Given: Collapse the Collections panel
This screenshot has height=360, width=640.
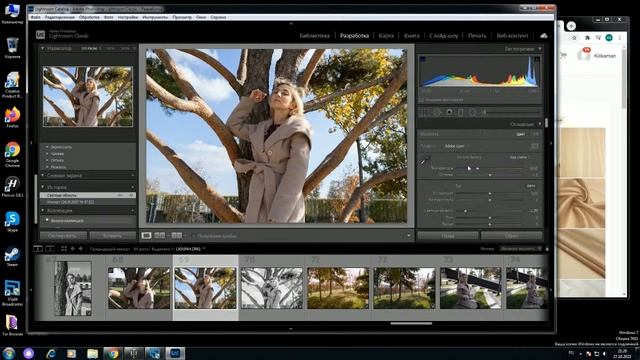Looking at the screenshot, I should [42, 211].
